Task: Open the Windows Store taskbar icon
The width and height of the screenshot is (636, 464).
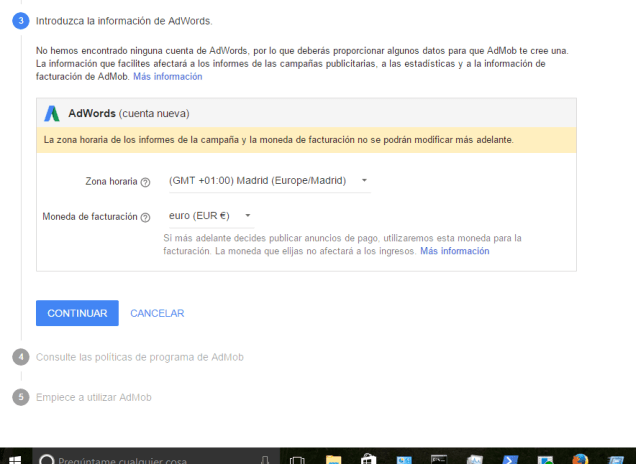Action: pos(367,459)
